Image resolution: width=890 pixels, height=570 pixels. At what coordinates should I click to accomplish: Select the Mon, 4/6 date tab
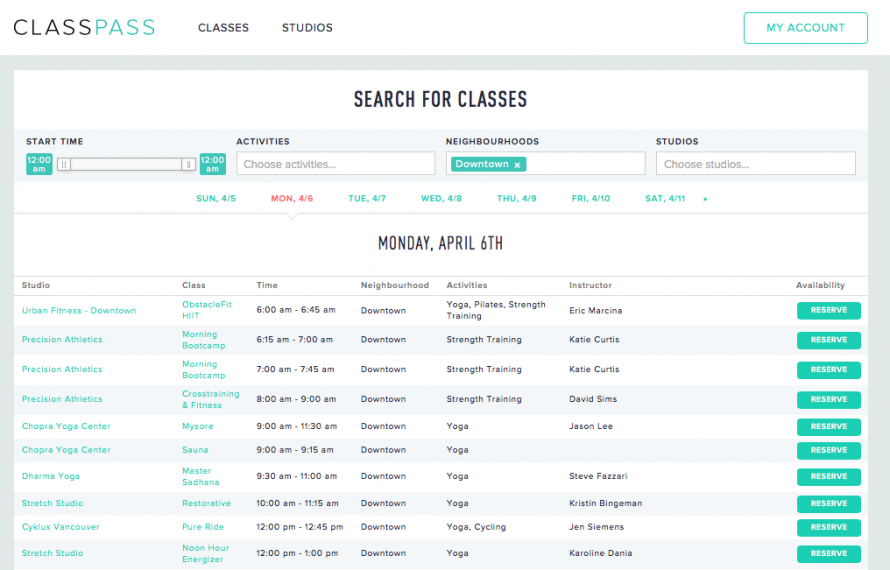(292, 198)
